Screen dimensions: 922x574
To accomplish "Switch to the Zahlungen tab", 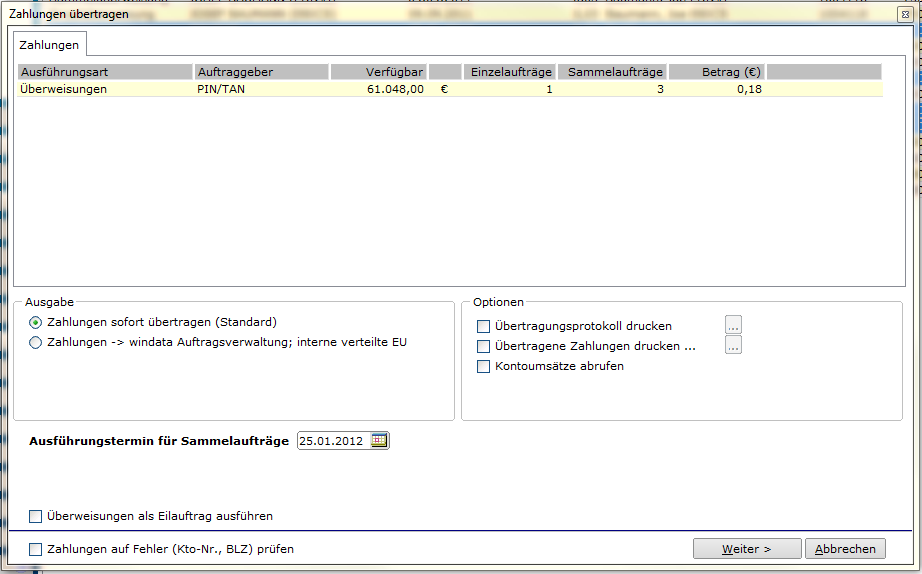I will coord(49,45).
